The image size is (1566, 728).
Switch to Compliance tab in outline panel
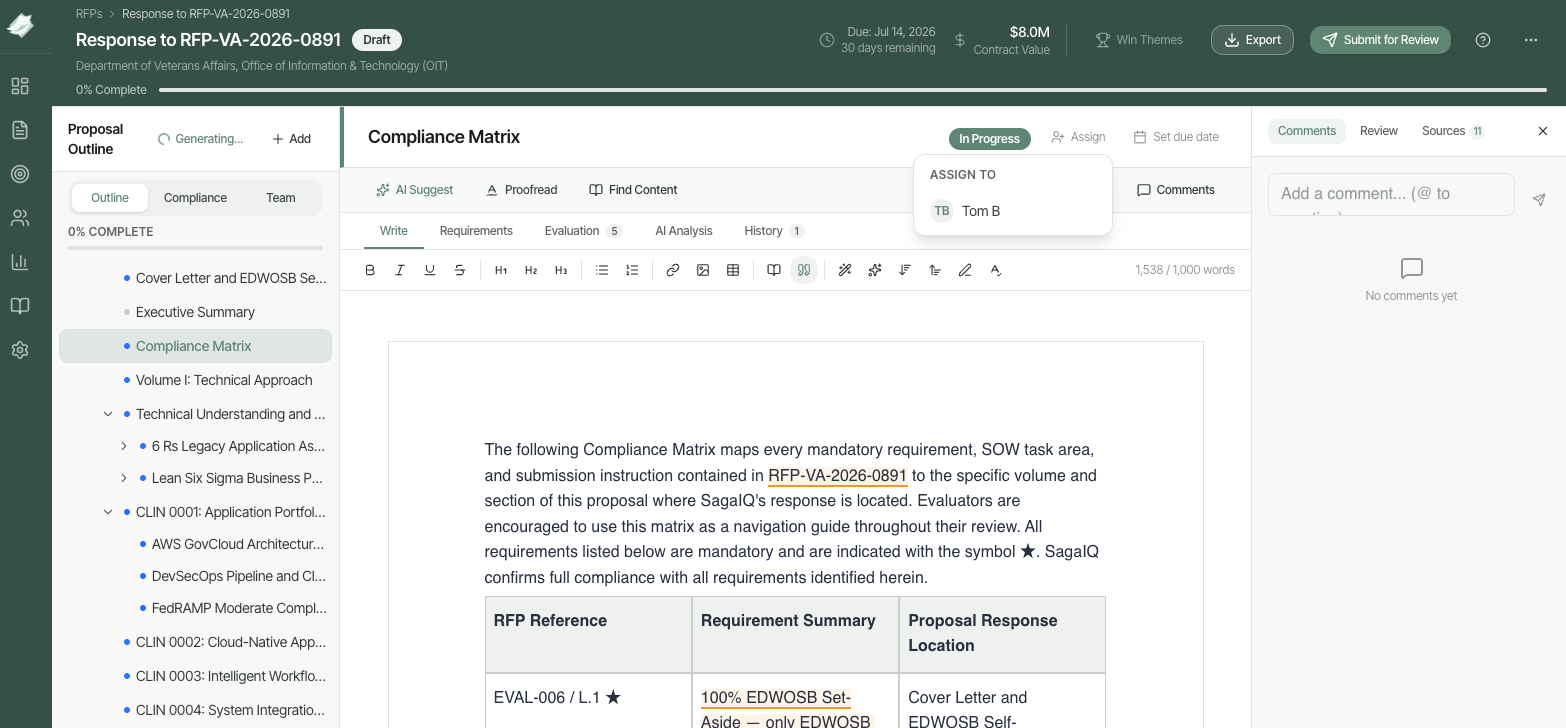(195, 198)
